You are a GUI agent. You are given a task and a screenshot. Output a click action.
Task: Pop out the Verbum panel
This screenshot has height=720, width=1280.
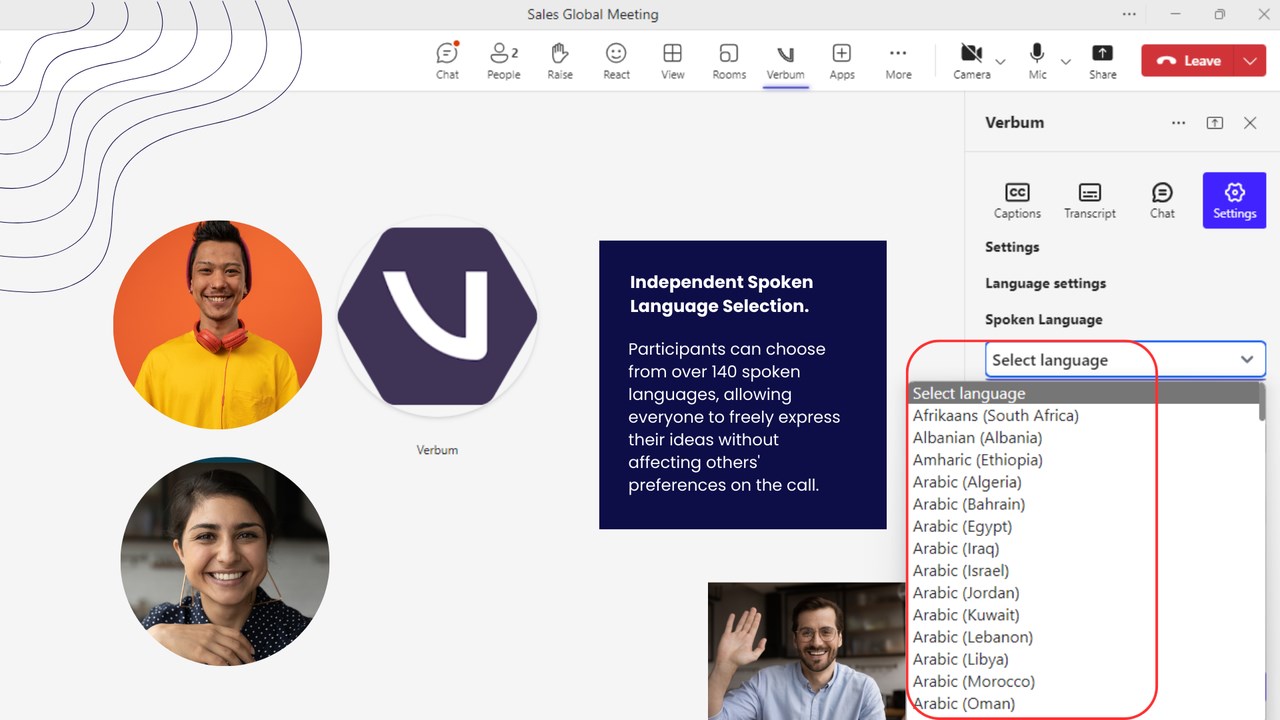[1215, 123]
